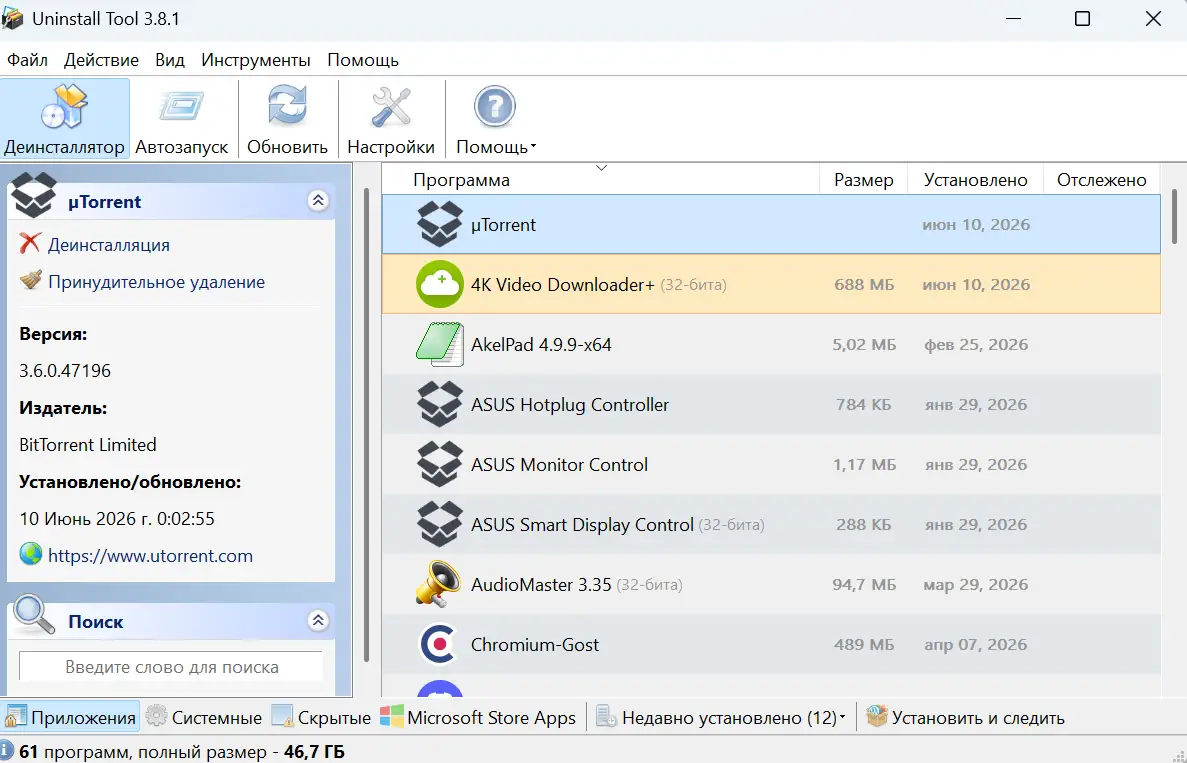Click version text 3.6.0.47196

(65, 370)
